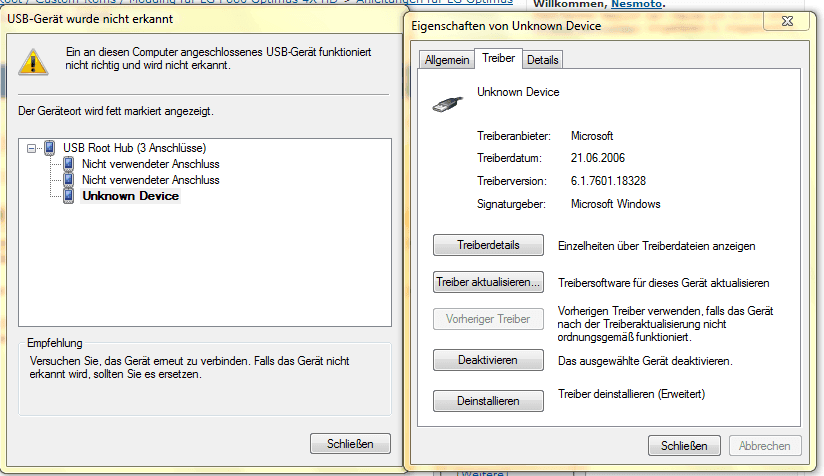Click the USB plug icon in properties
This screenshot has width=824, height=476.
448,104
